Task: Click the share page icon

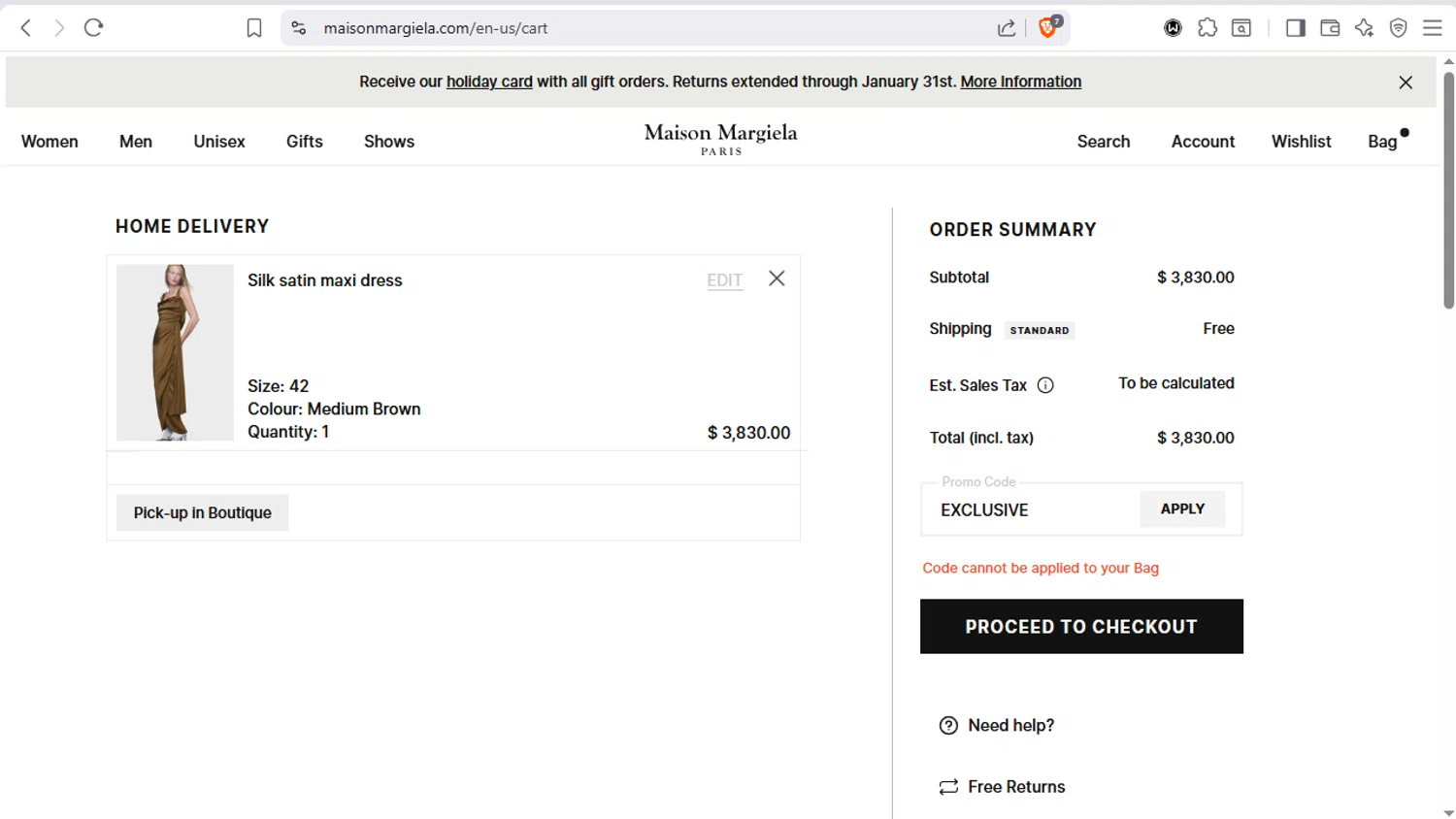Action: coord(1007,28)
